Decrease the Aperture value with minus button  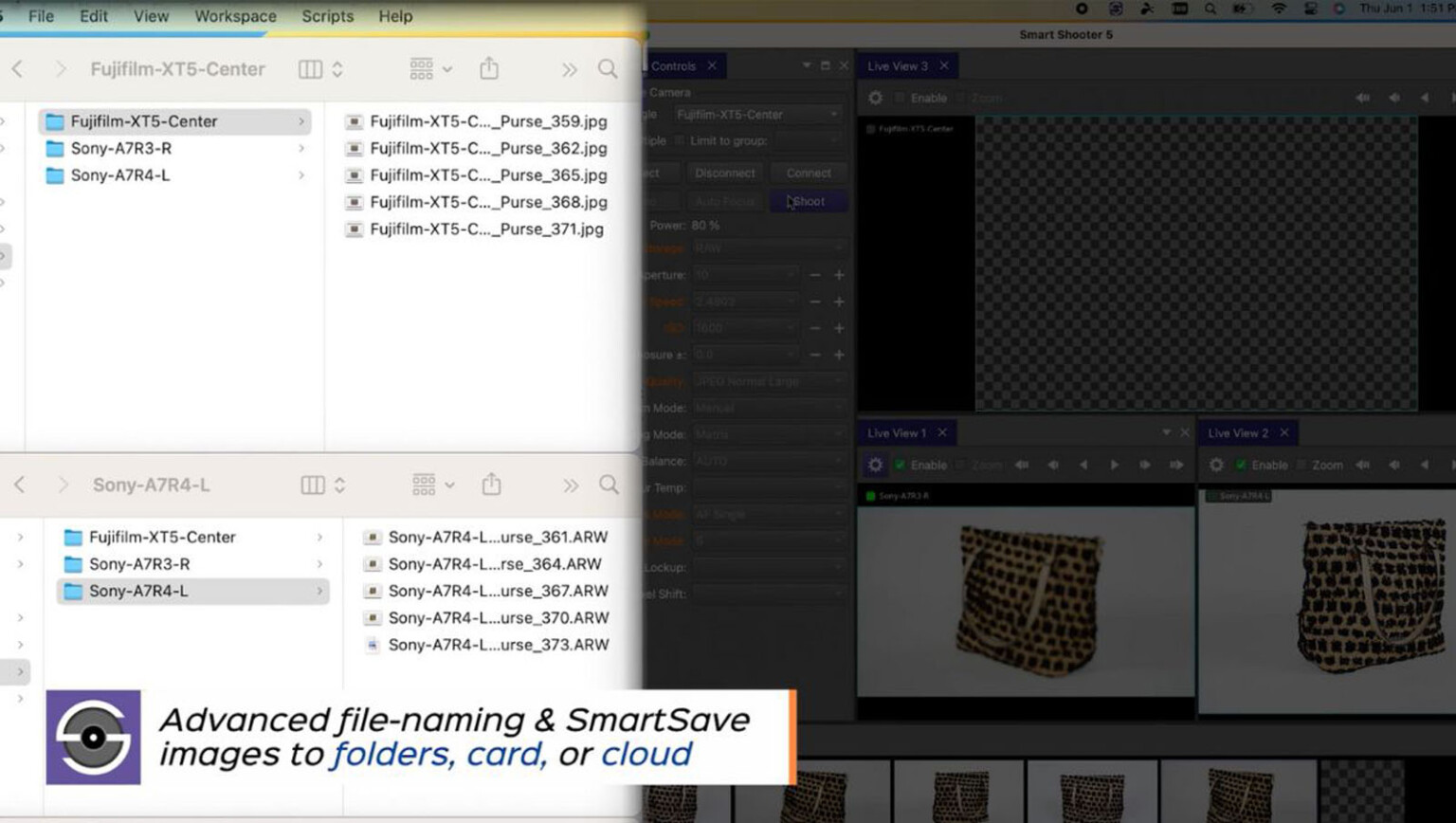[814, 275]
